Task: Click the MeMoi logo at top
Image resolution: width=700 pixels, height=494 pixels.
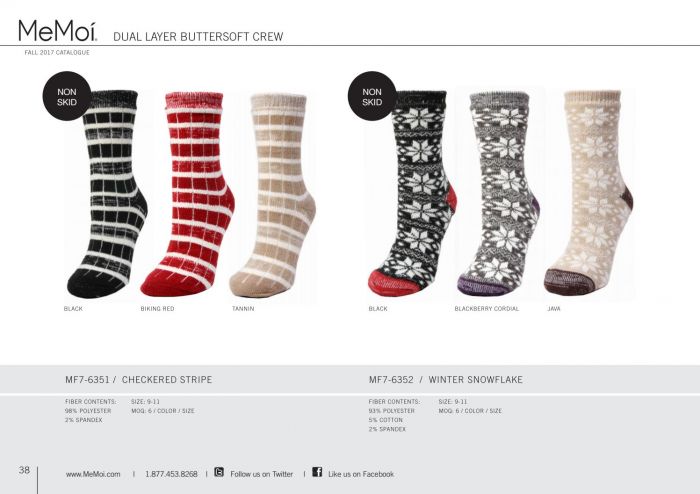Action: (x=58, y=30)
